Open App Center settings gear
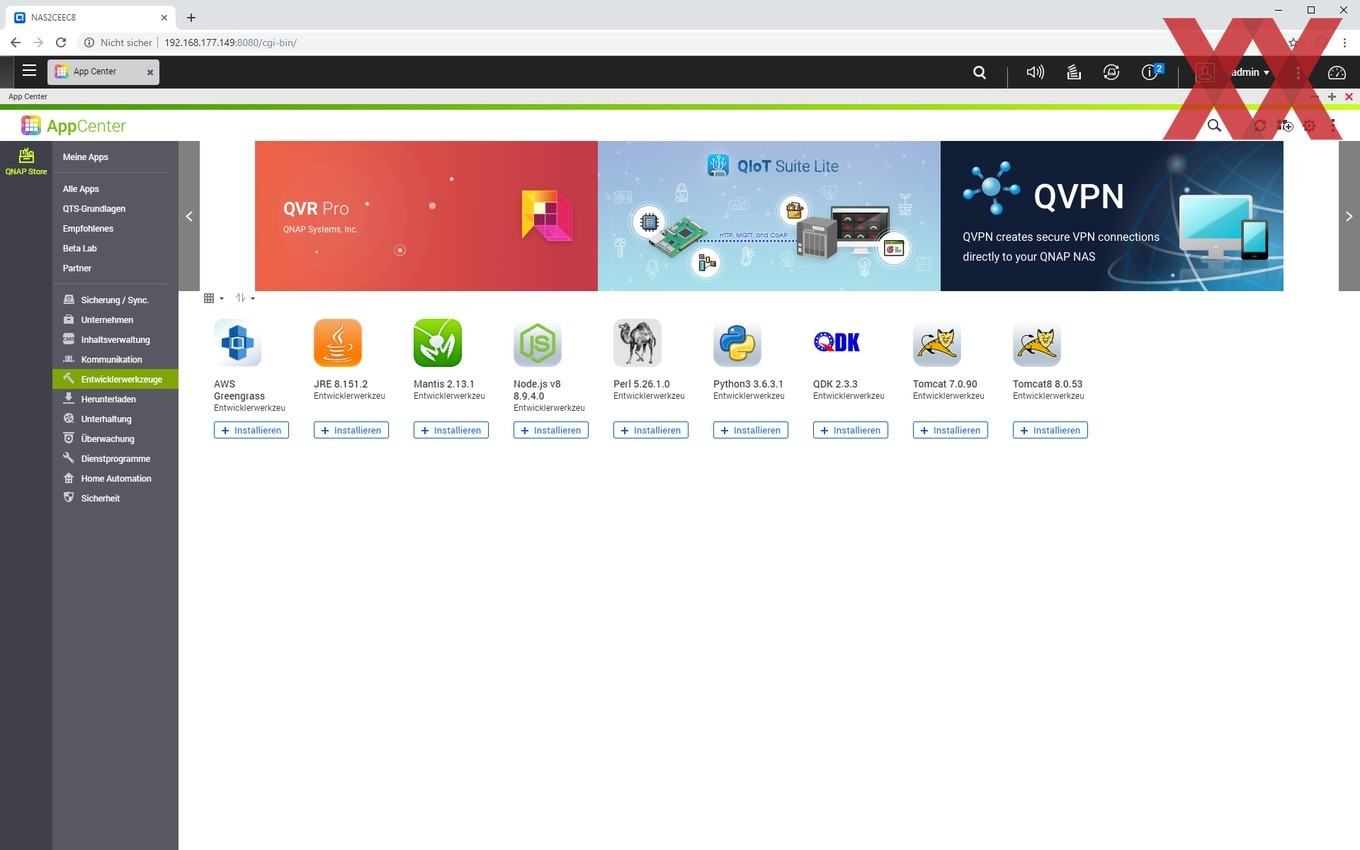 1309,125
